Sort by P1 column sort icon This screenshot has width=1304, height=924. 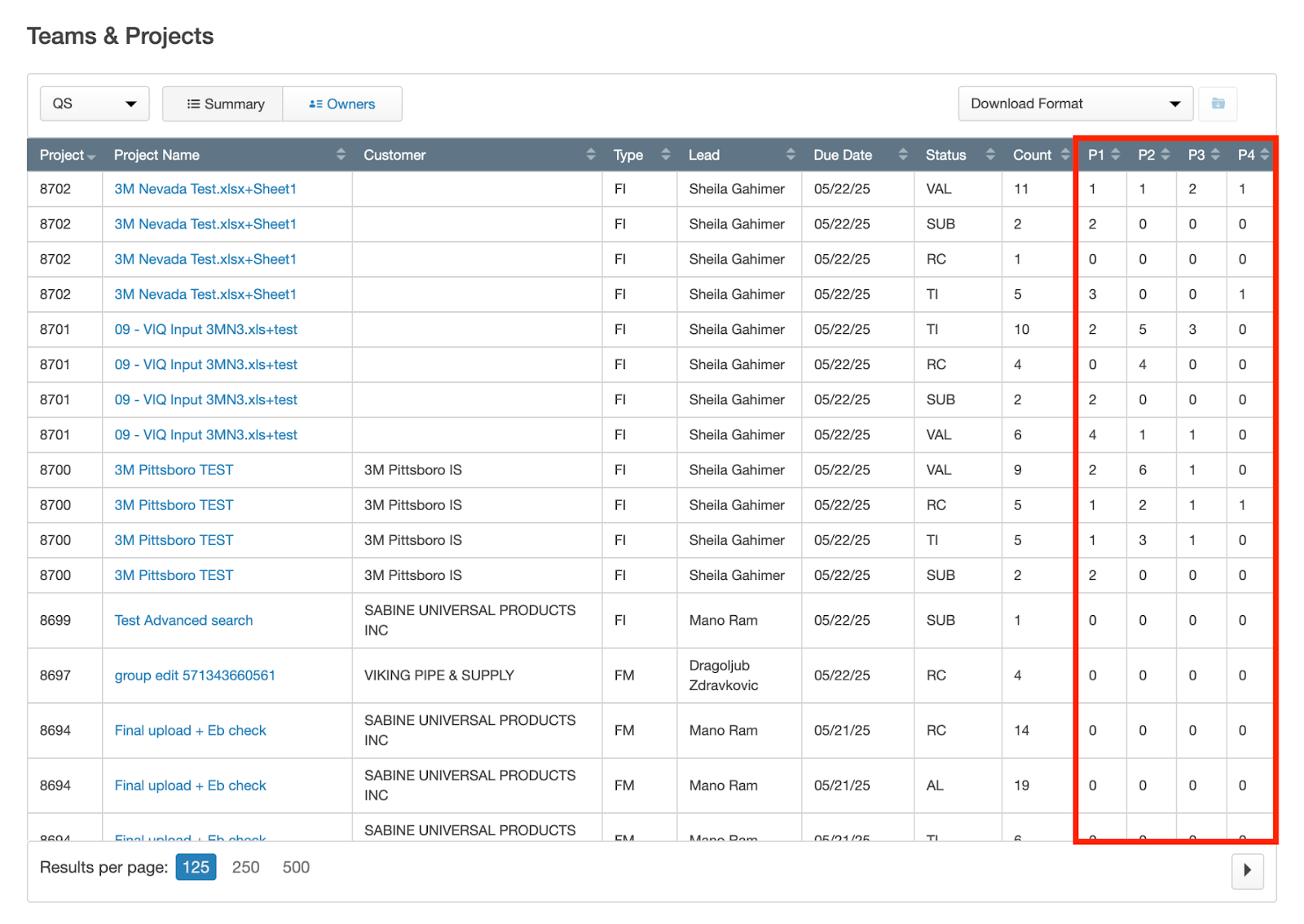point(1115,155)
